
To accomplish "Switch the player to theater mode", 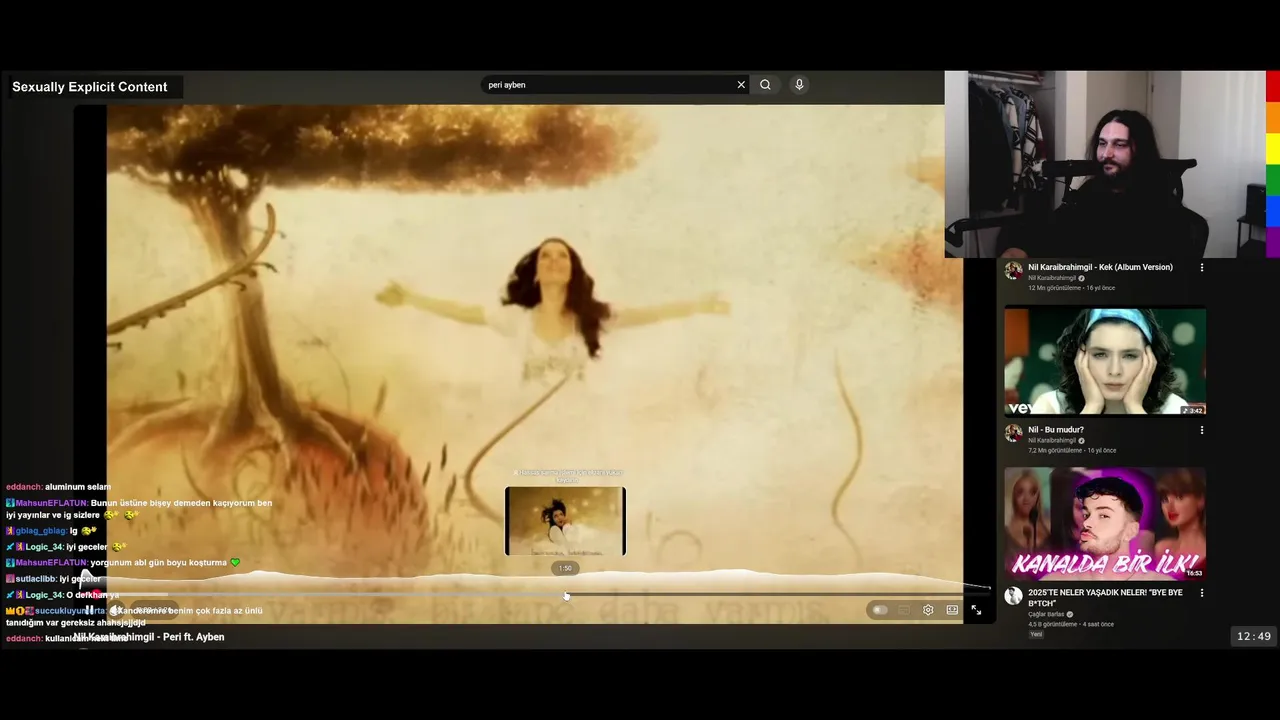I will click(x=952, y=610).
